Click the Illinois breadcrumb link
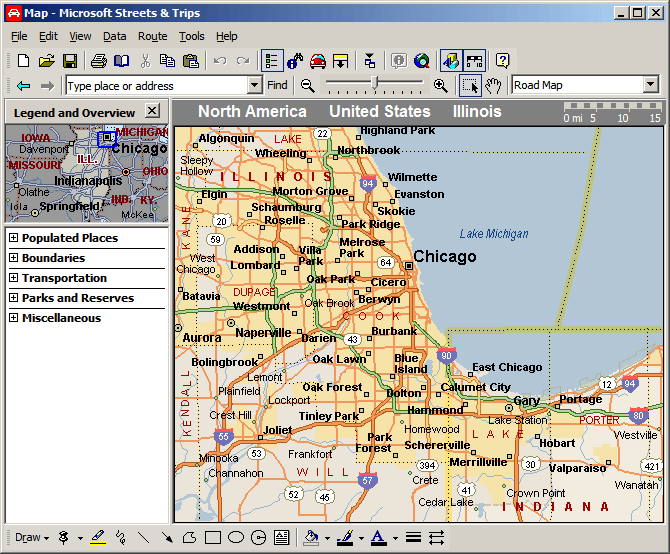The width and height of the screenshot is (670, 554). (x=477, y=111)
